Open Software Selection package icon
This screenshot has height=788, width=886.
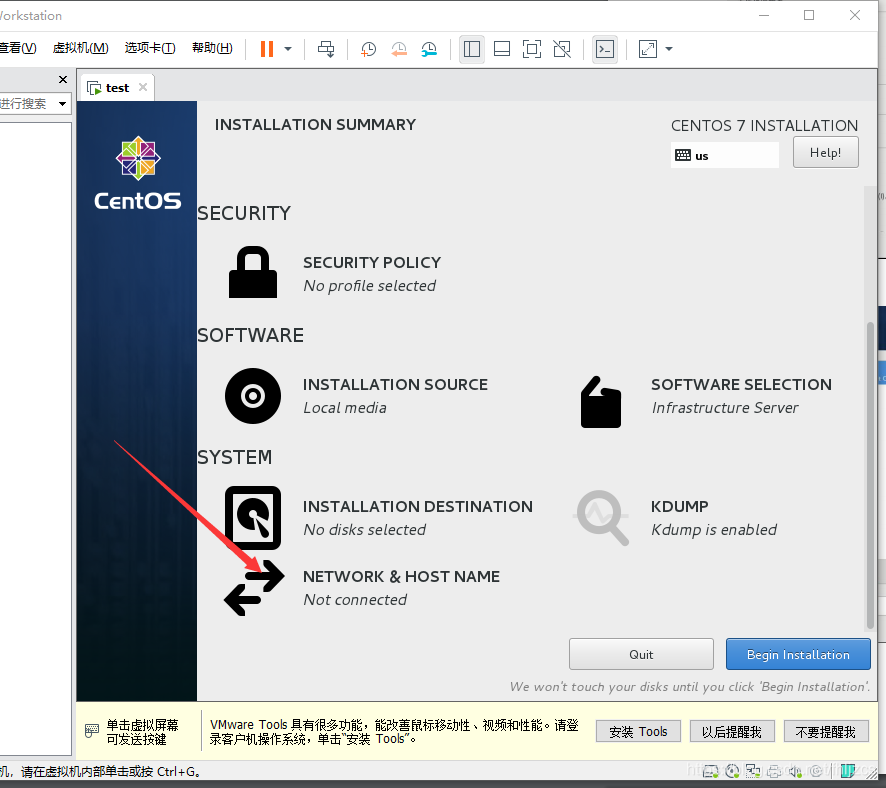(x=601, y=402)
